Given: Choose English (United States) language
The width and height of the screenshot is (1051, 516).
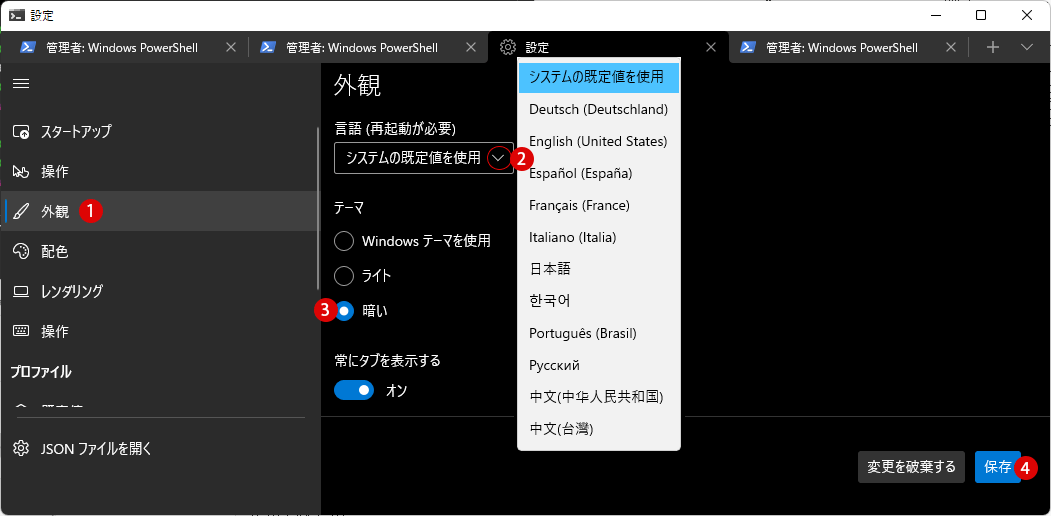Looking at the screenshot, I should (x=599, y=141).
